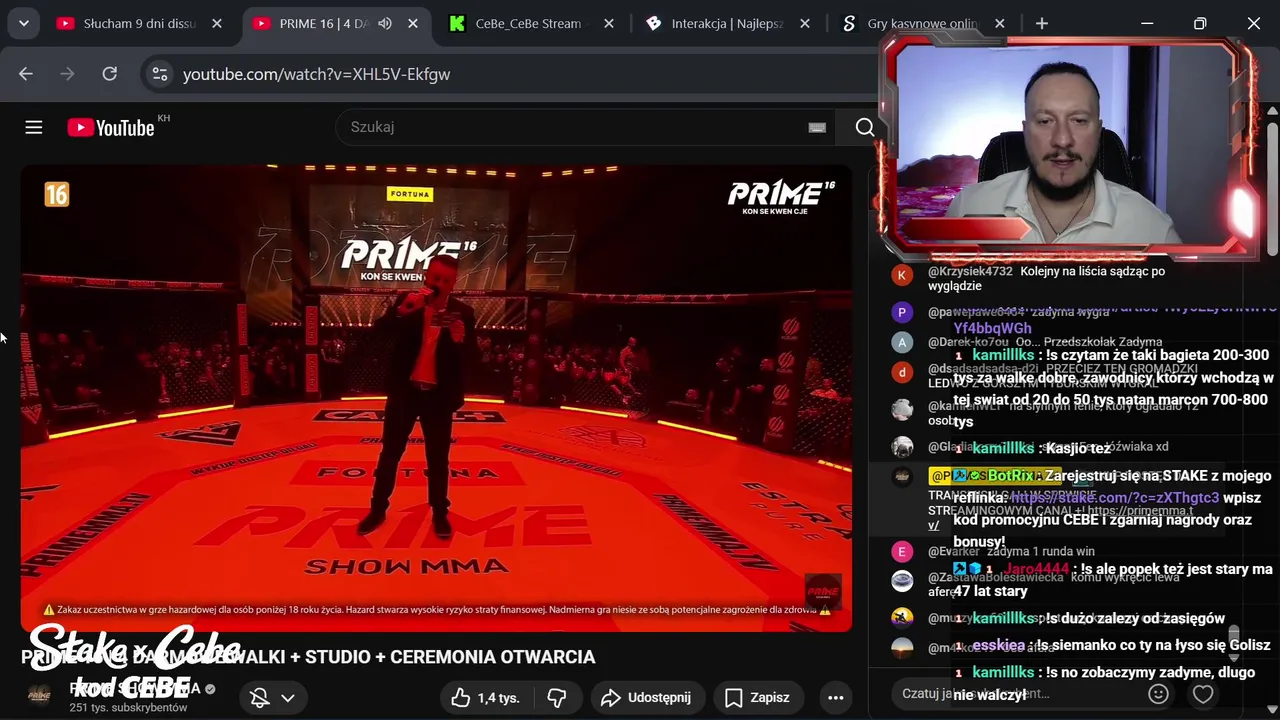Viewport: 1280px width, 720px height.
Task: Click the PRIME 16 video player
Action: point(436,397)
